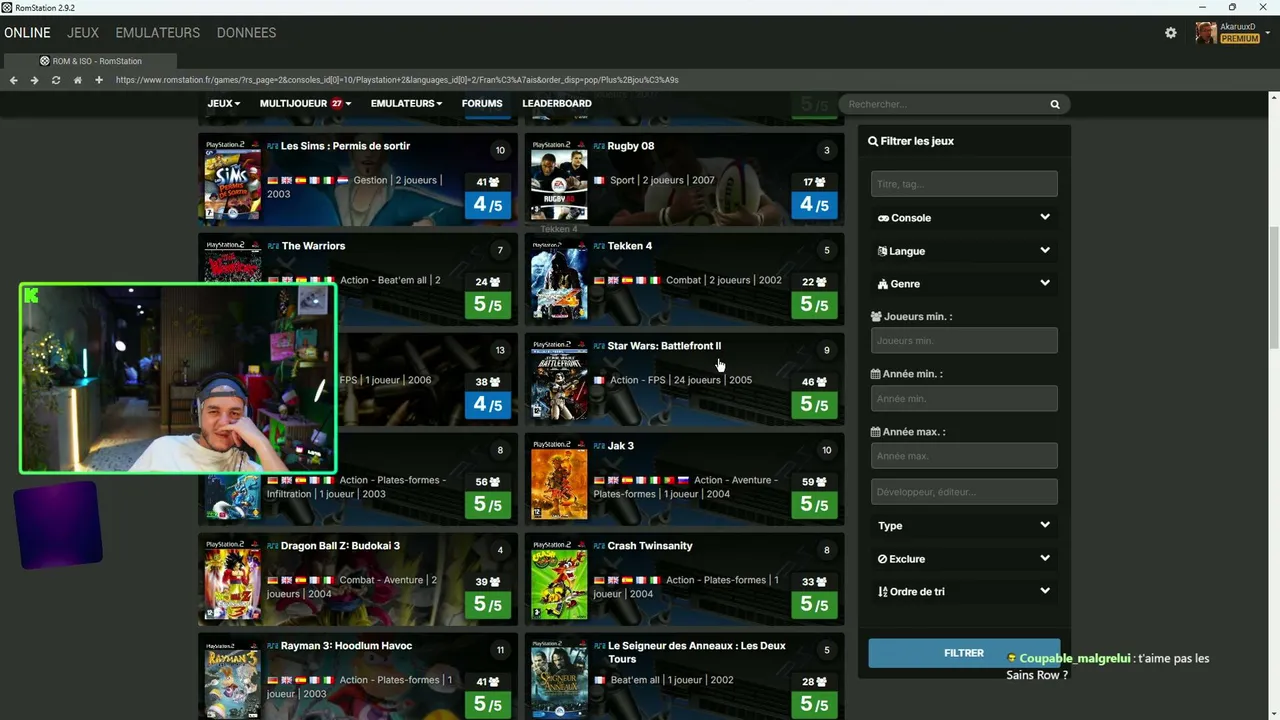Switch to the DONNEES top tab
The width and height of the screenshot is (1280, 720).
pyautogui.click(x=246, y=33)
